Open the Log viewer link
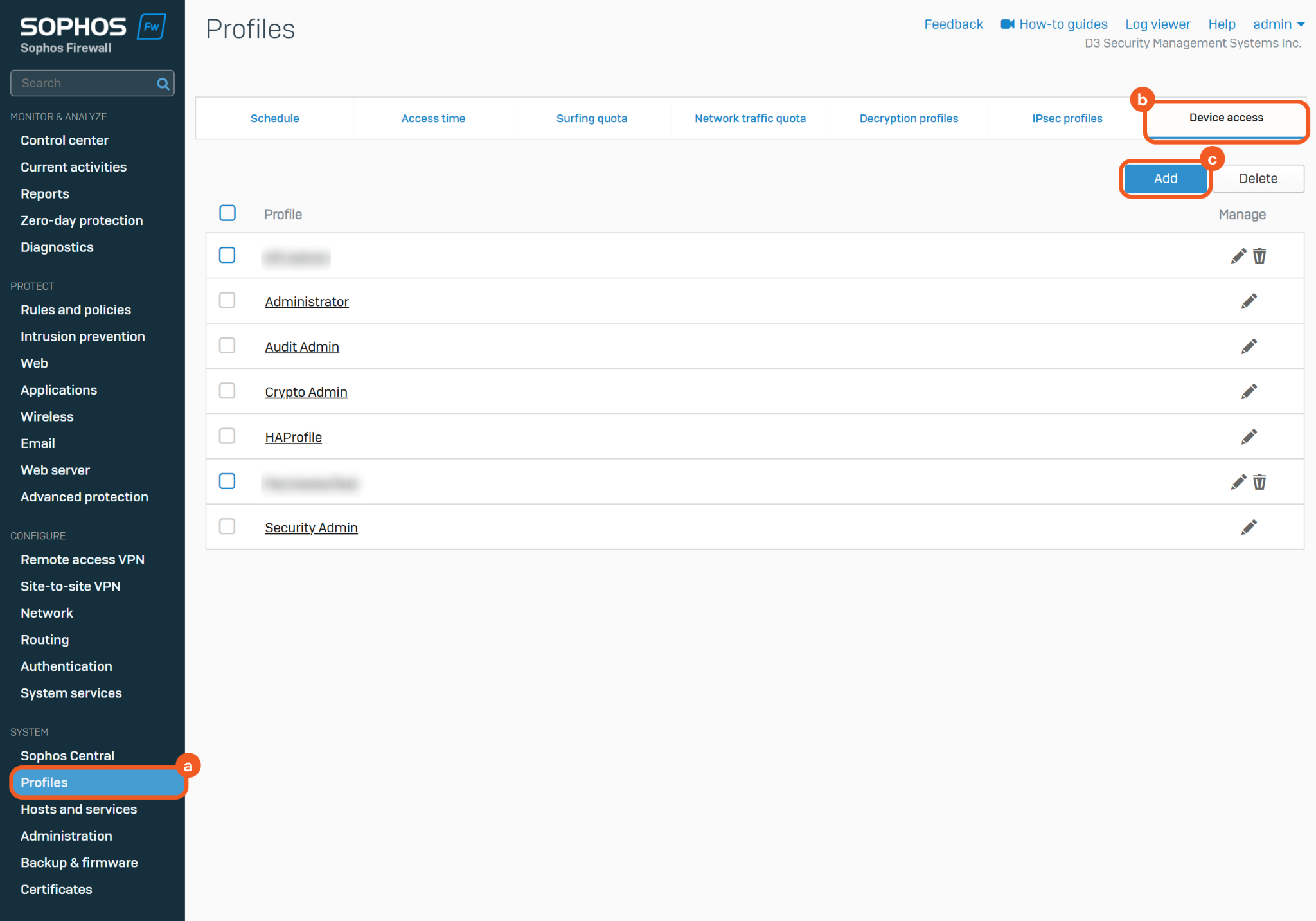Image resolution: width=1316 pixels, height=921 pixels. click(1157, 24)
